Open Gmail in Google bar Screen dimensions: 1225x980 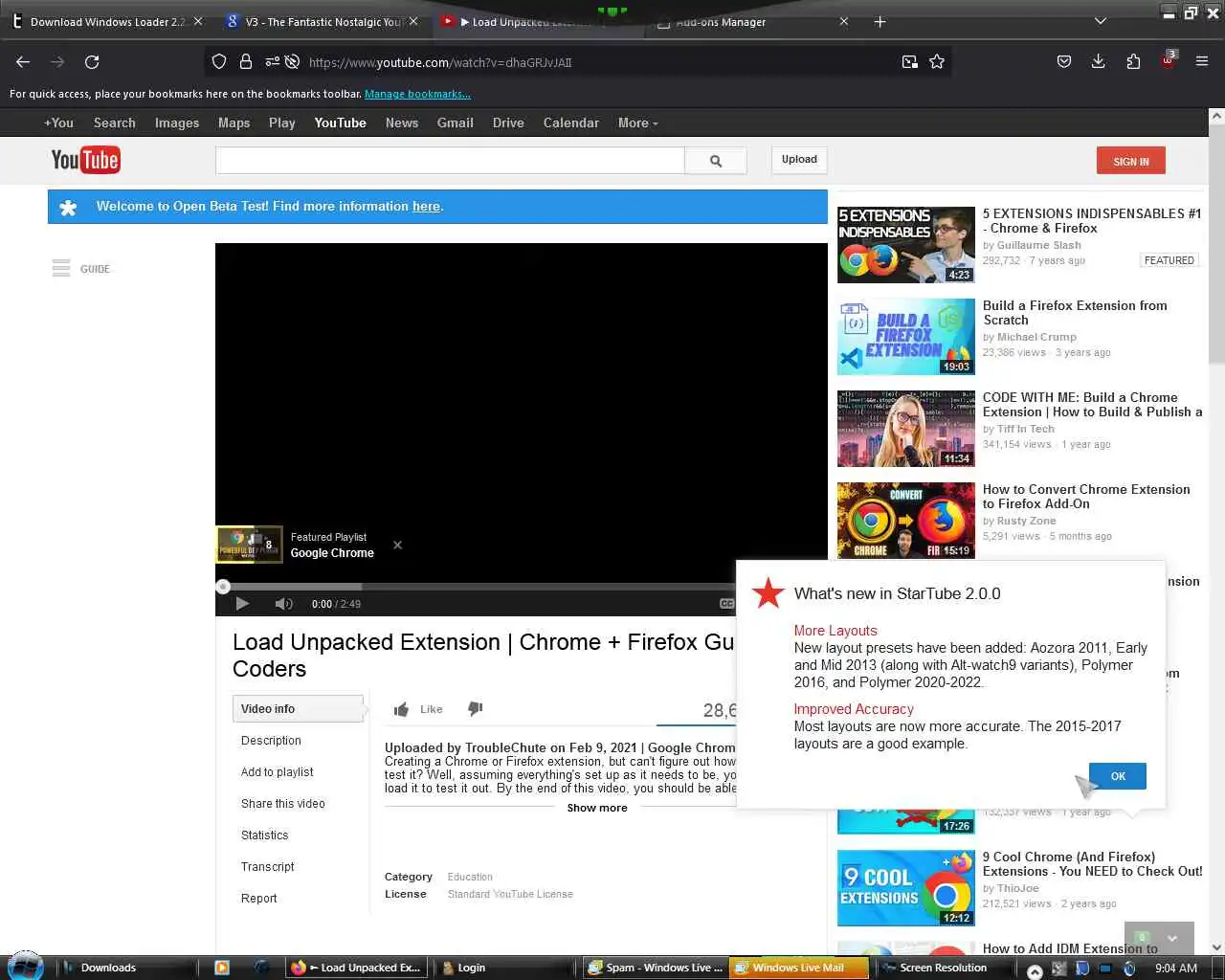(x=456, y=122)
